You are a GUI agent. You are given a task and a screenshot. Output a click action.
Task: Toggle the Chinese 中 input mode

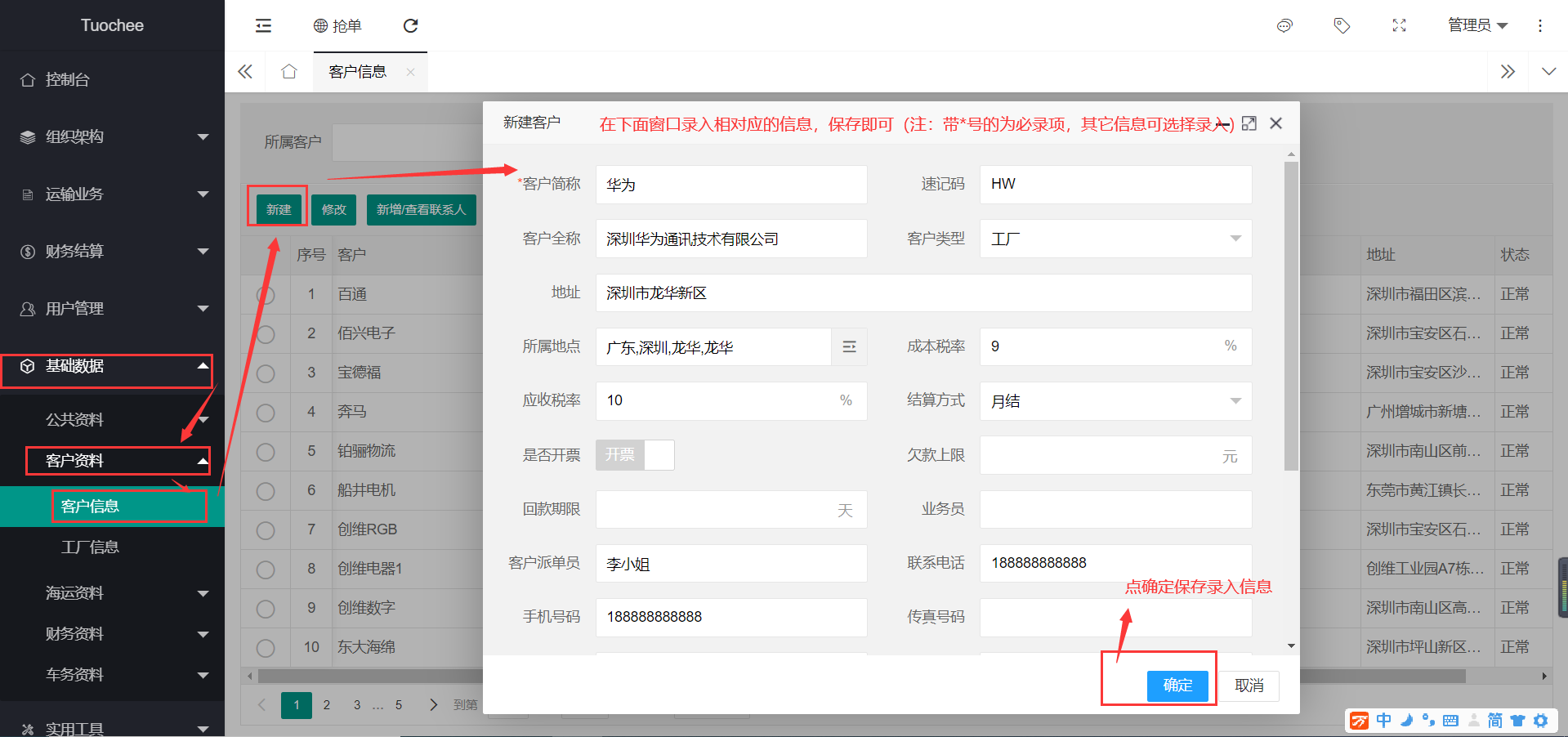[x=1383, y=721]
